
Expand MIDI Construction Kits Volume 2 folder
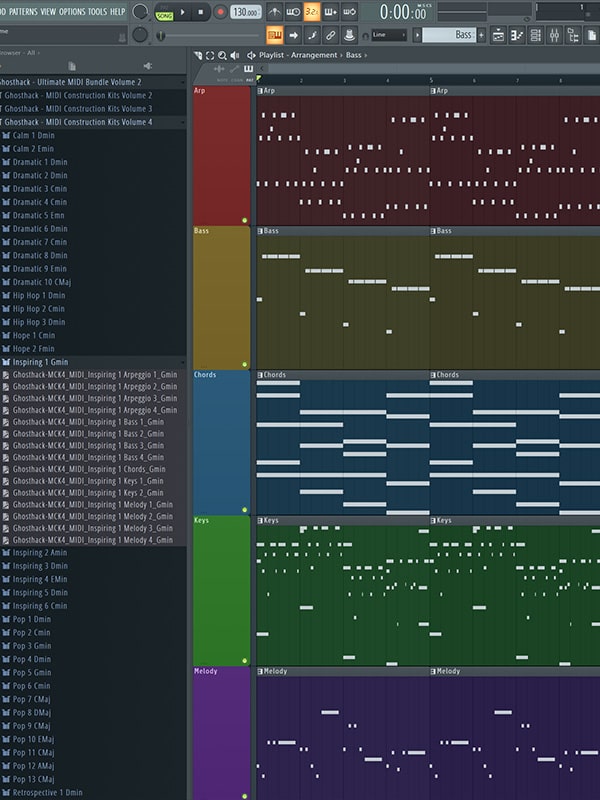pos(93,95)
